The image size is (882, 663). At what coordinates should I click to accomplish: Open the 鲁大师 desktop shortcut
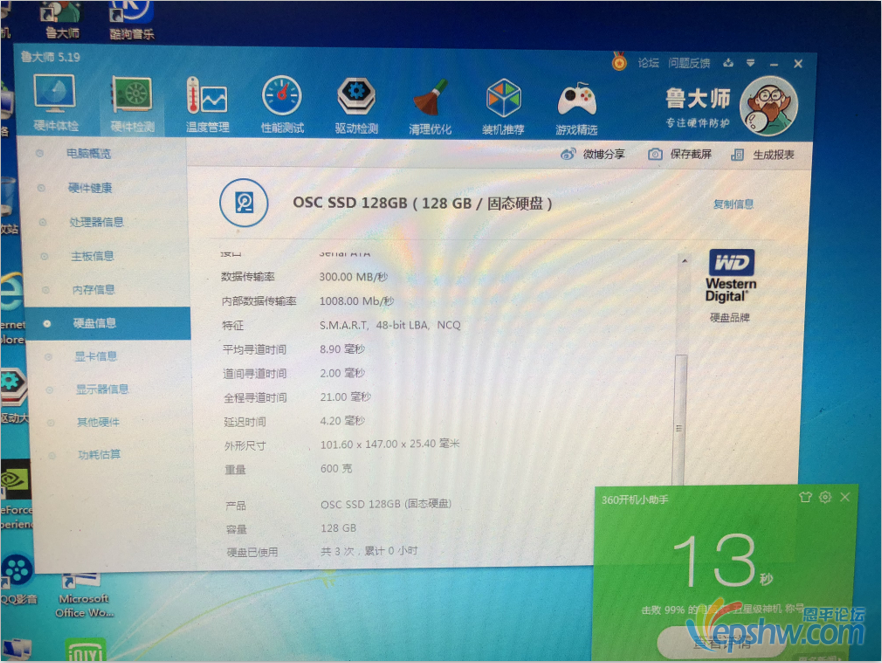[62, 21]
